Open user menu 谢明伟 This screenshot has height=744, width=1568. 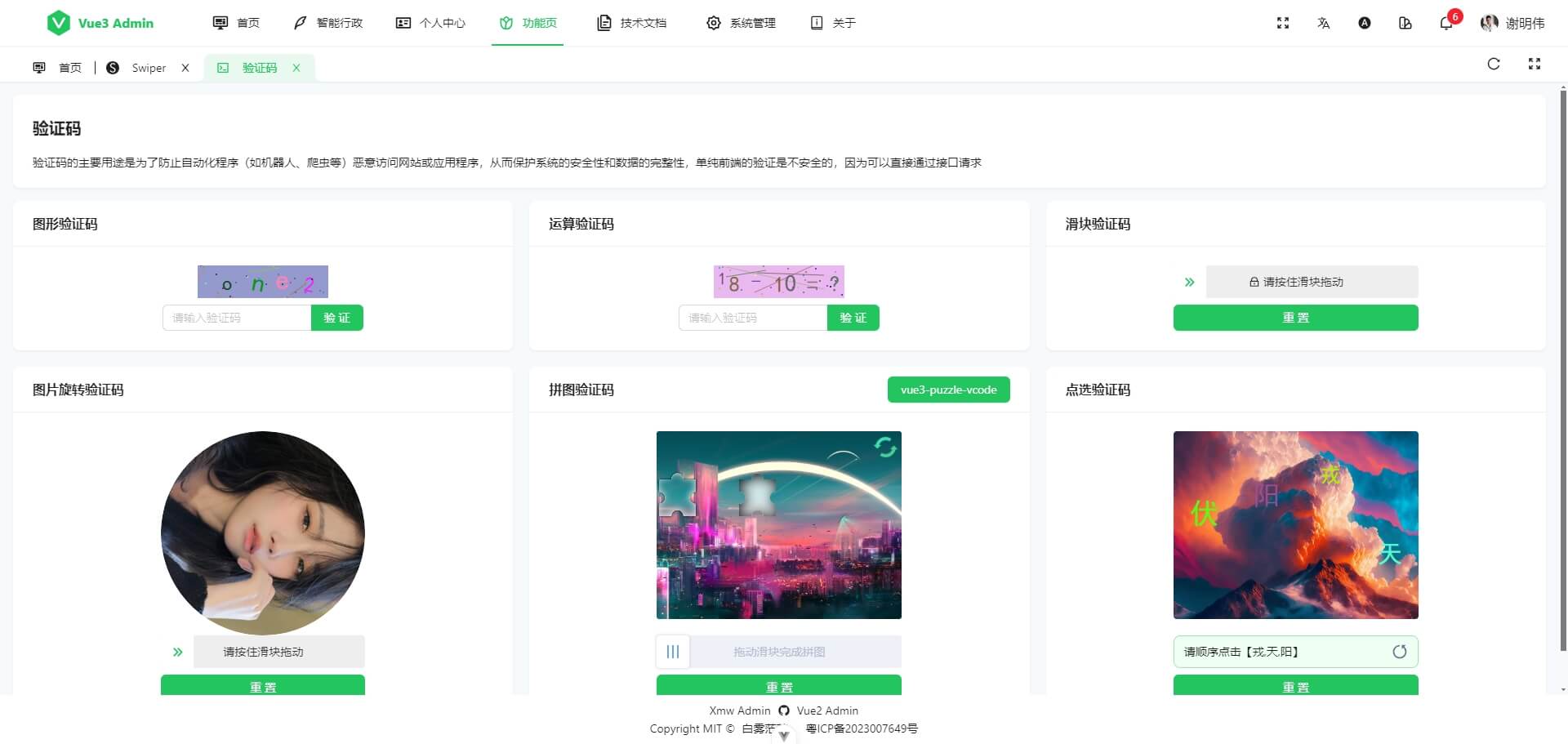1512,23
